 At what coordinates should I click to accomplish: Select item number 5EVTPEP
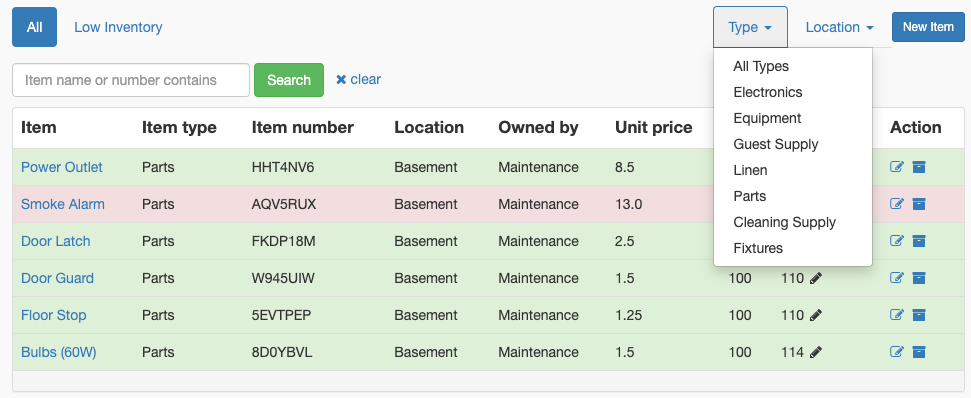(281, 315)
